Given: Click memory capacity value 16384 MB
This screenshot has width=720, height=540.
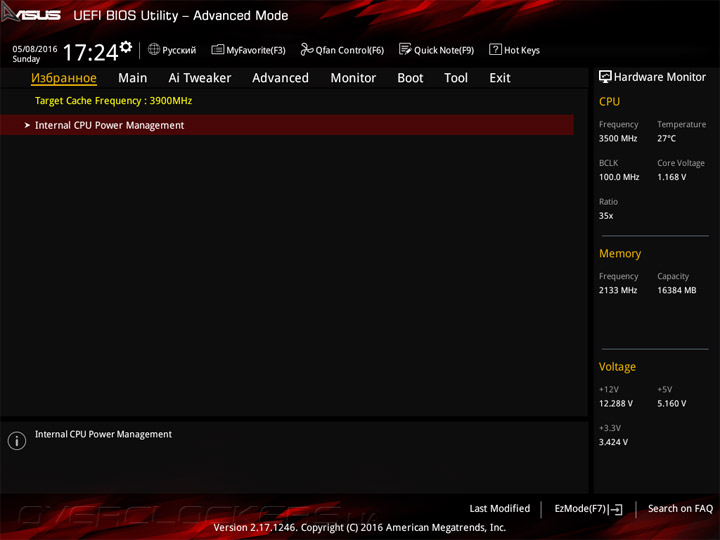Looking at the screenshot, I should (676, 290).
